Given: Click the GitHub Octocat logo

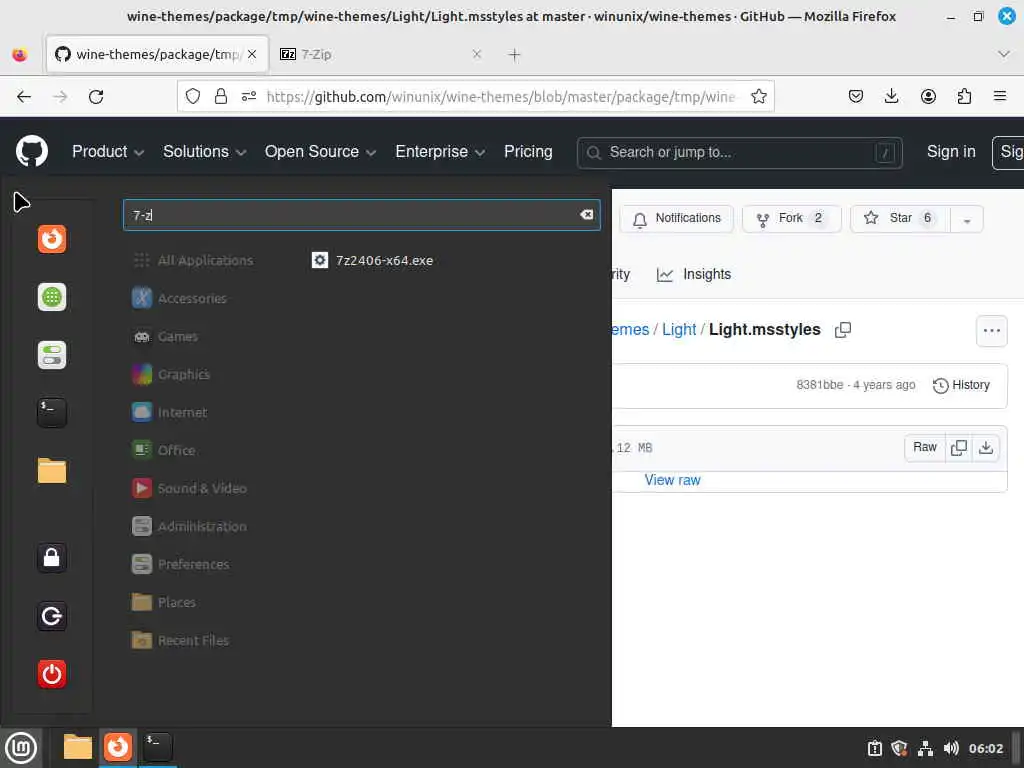Looking at the screenshot, I should [x=31, y=152].
